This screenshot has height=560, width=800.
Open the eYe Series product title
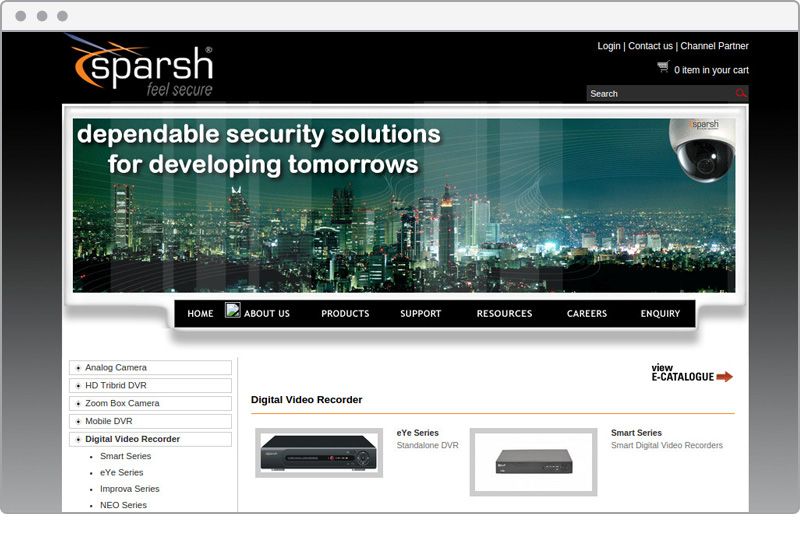pos(417,432)
